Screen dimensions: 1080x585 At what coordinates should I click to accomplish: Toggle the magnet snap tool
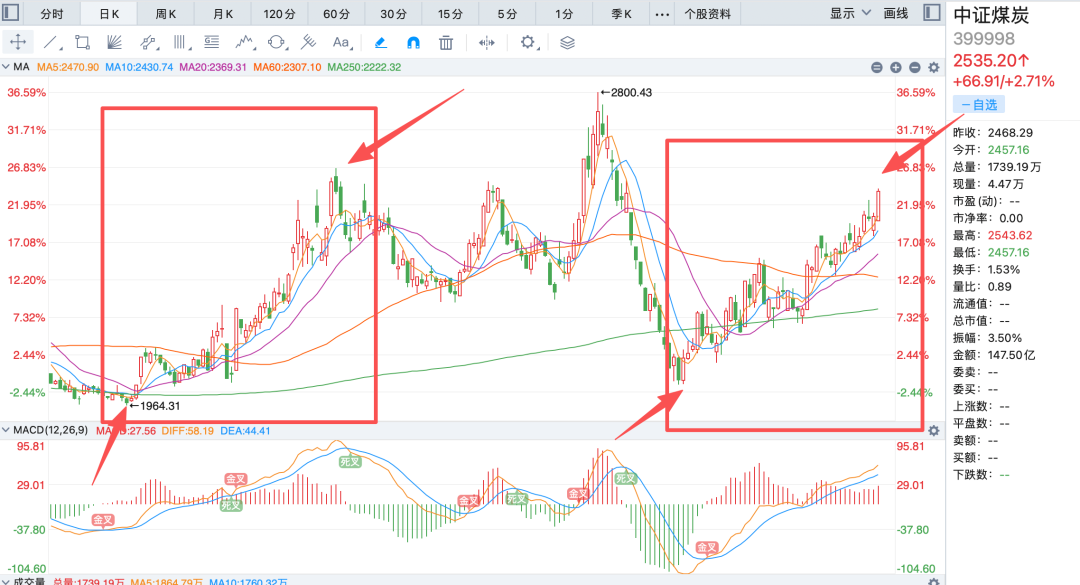(x=413, y=43)
